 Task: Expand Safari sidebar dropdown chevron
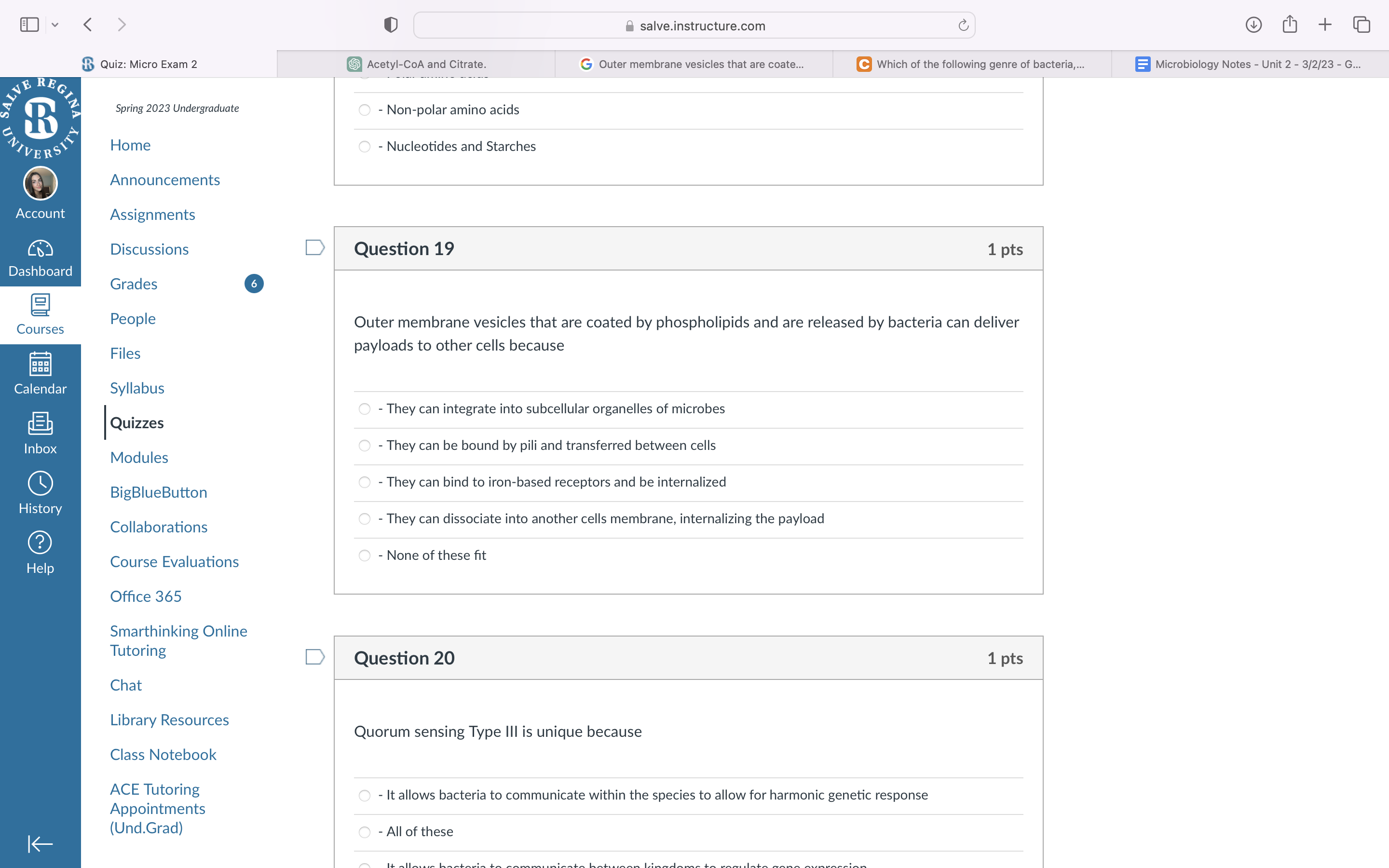coord(55,25)
